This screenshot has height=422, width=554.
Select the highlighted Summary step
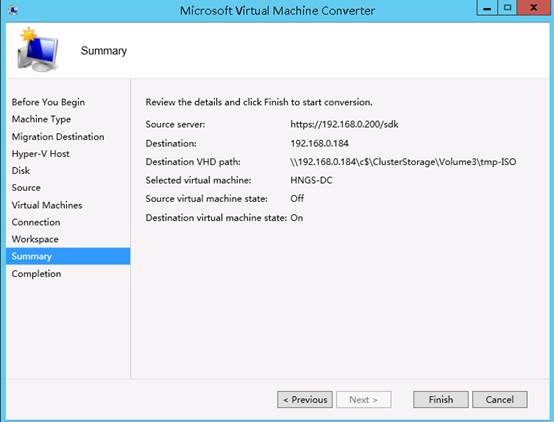[68, 256]
